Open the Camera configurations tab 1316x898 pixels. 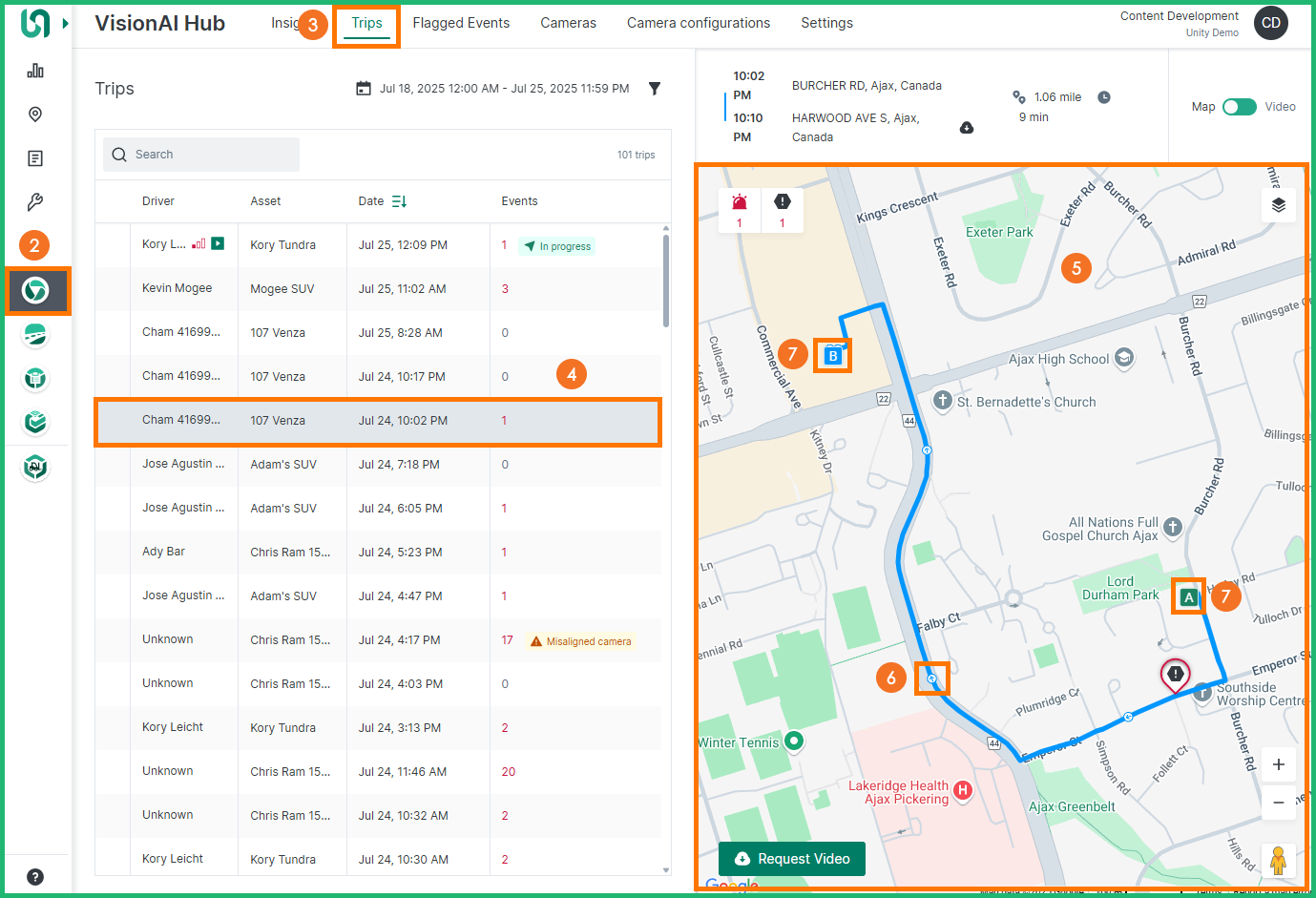[698, 22]
